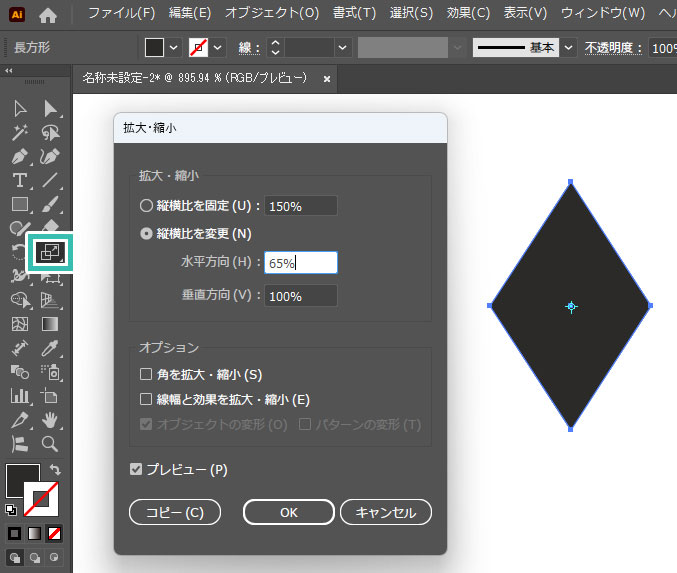Open the fill color dropdown arrow
Viewport: 677px width, 573px height.
coord(174,47)
